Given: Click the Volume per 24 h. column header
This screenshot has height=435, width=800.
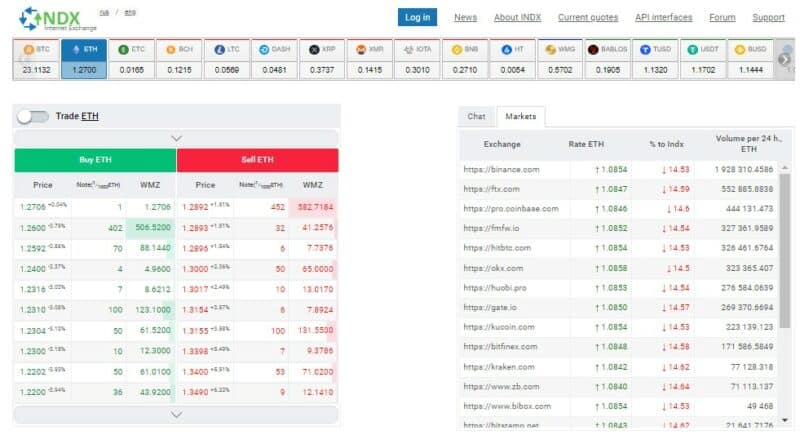Looking at the screenshot, I should coord(748,144).
